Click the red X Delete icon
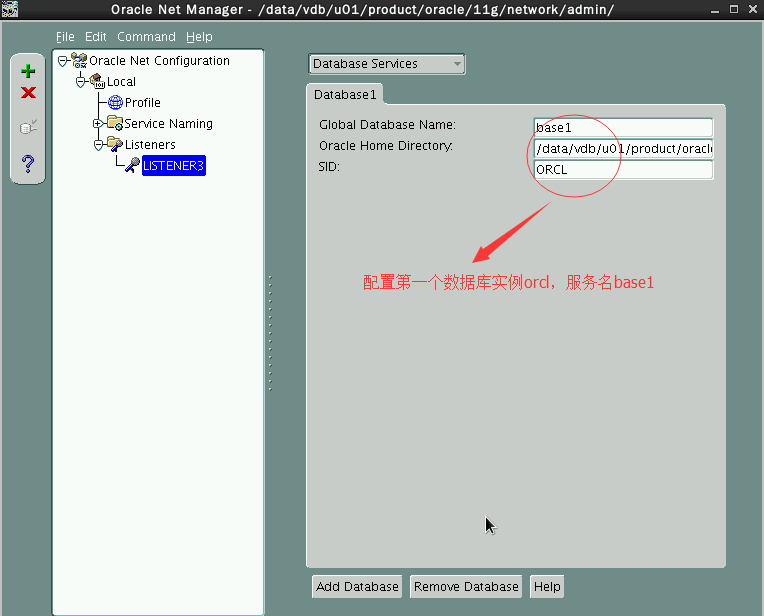The width and height of the screenshot is (764, 616). pyautogui.click(x=28, y=93)
